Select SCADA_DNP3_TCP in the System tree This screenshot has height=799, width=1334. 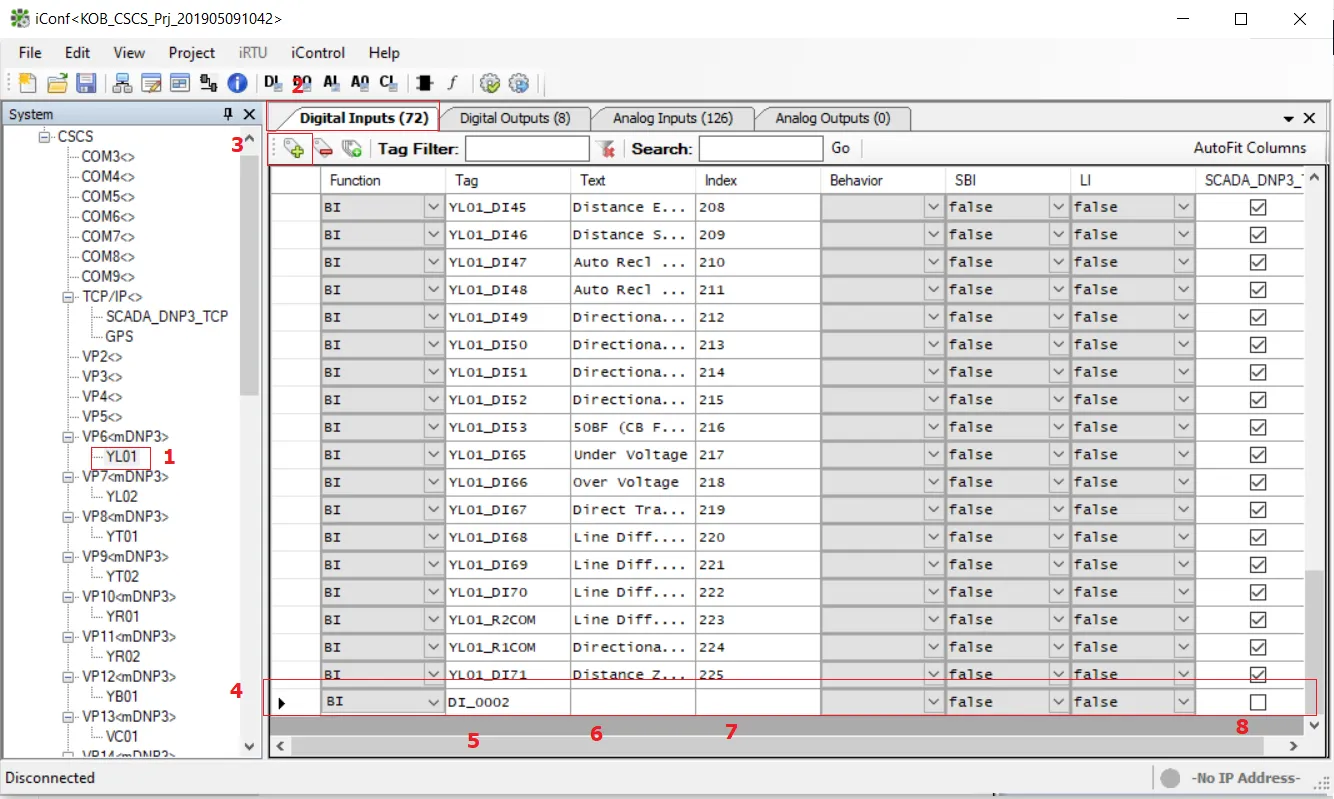coord(167,316)
